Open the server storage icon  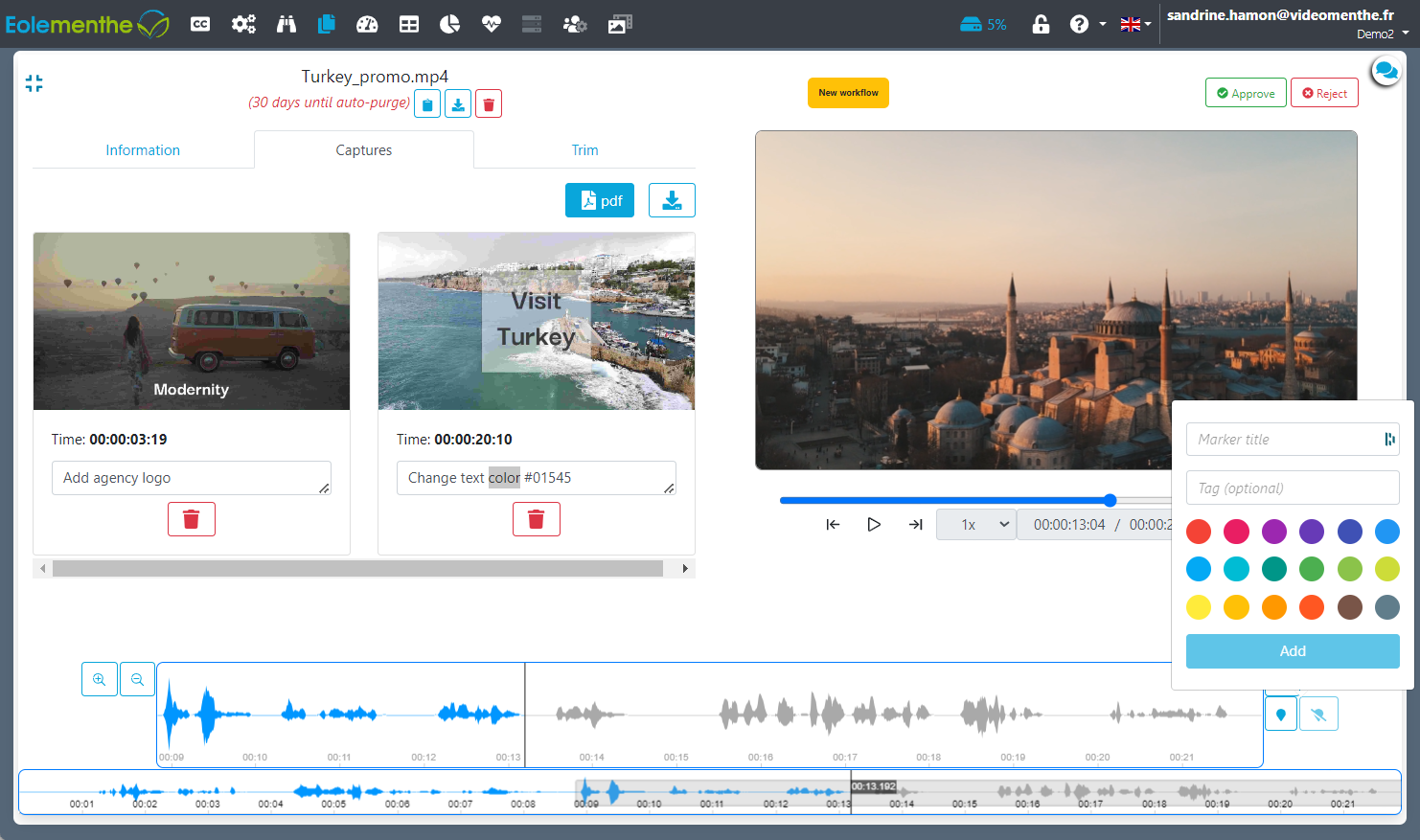532,24
